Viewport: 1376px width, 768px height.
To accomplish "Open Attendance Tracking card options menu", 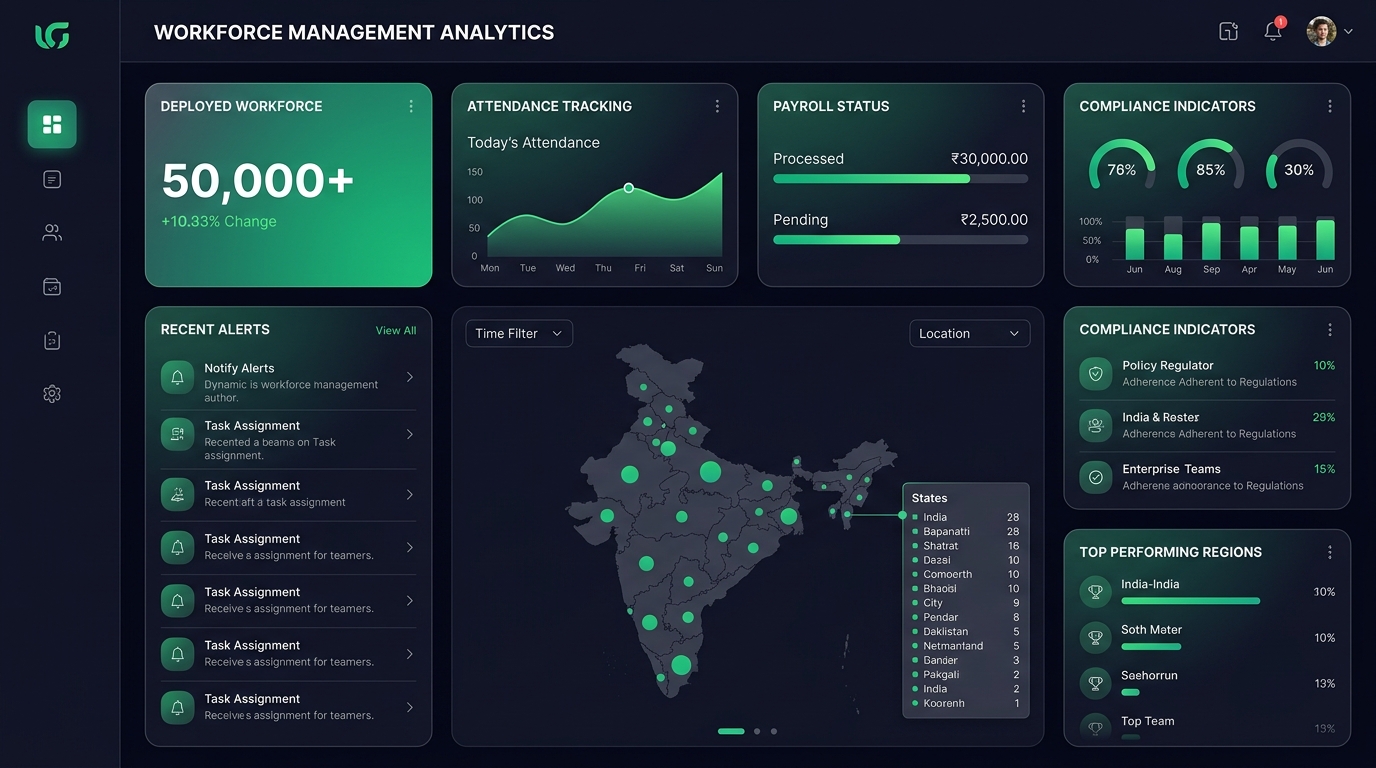I will coord(717,106).
